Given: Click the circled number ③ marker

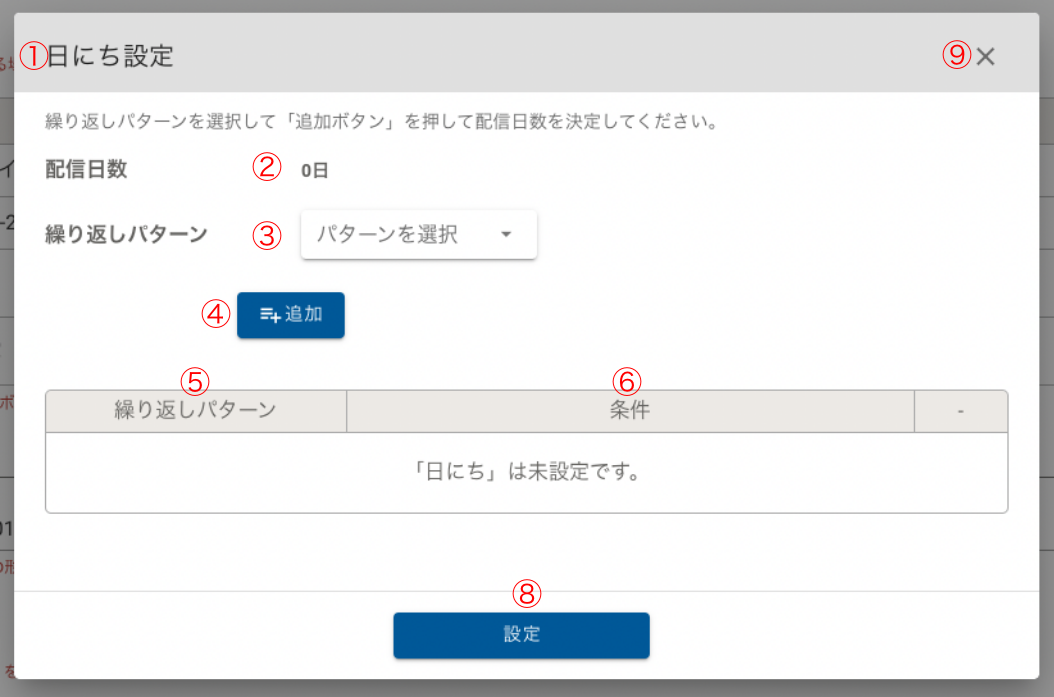Looking at the screenshot, I should pyautogui.click(x=265, y=235).
